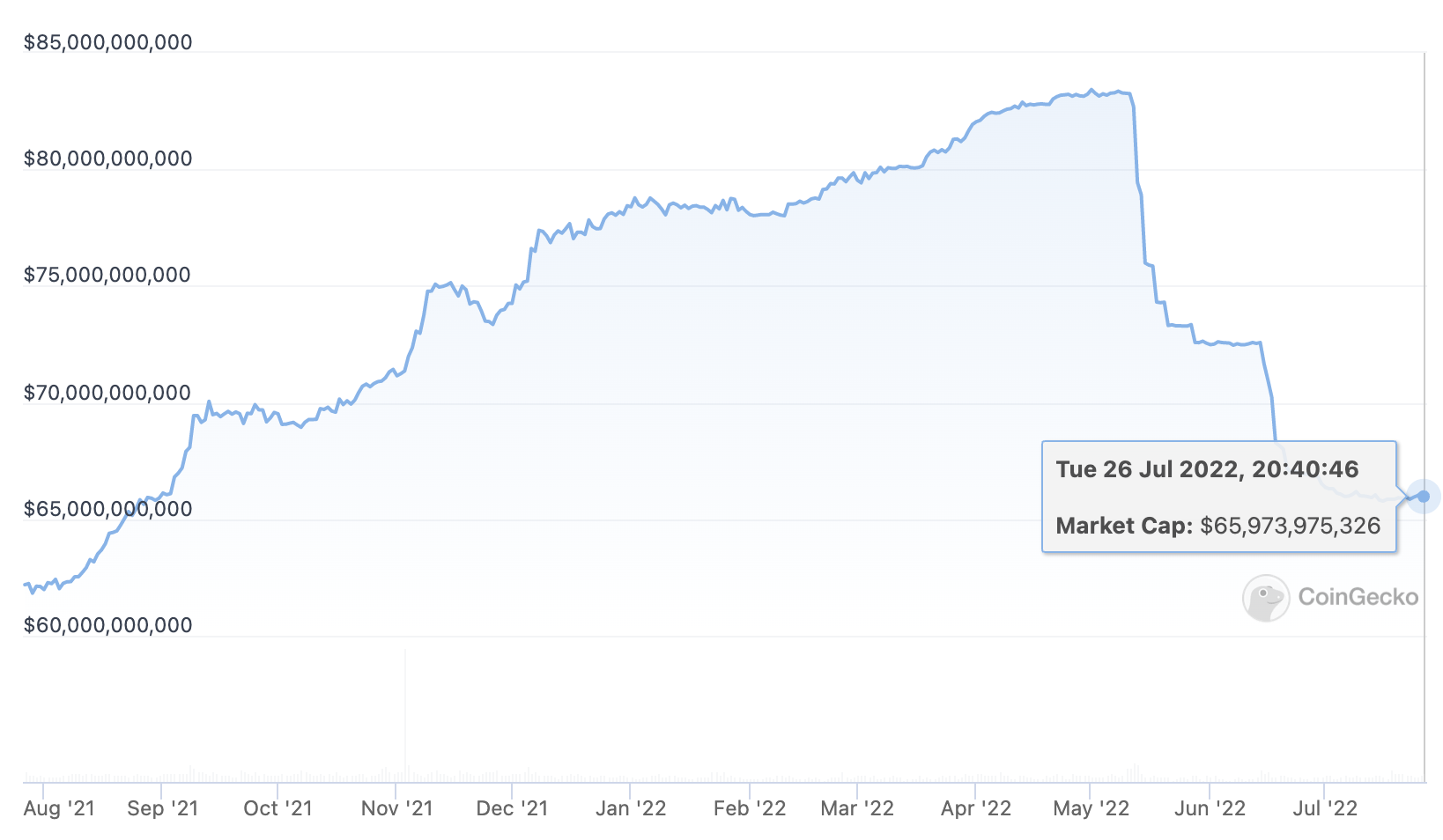
Task: Click the Oct '21 x-axis label
Action: [277, 808]
